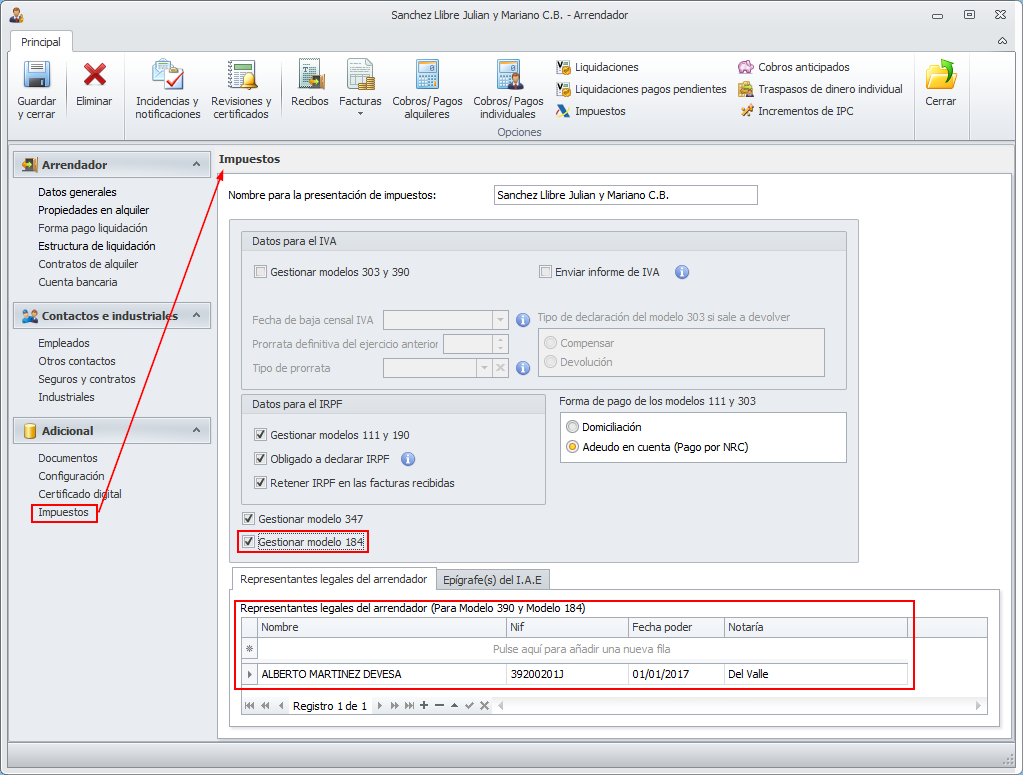
Task: Open Contratos de alquiler
Action: (88, 264)
